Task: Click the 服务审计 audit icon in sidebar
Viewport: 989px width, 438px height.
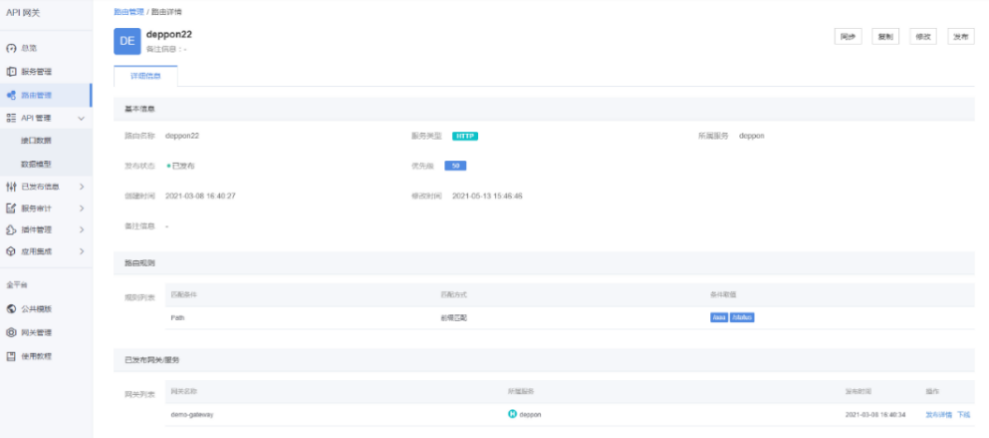Action: 11,208
